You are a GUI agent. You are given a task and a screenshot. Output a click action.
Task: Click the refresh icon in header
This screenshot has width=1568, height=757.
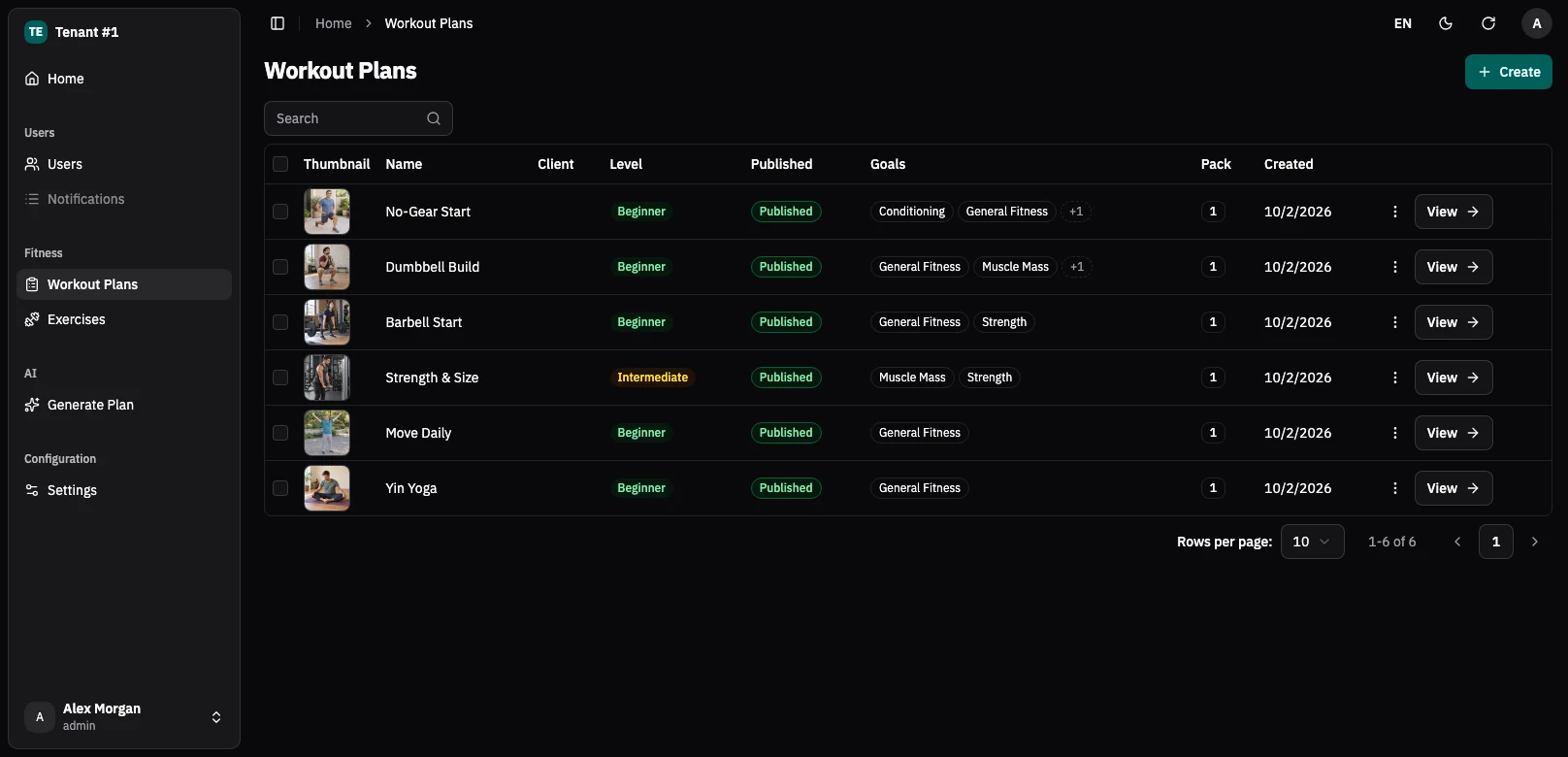point(1488,23)
